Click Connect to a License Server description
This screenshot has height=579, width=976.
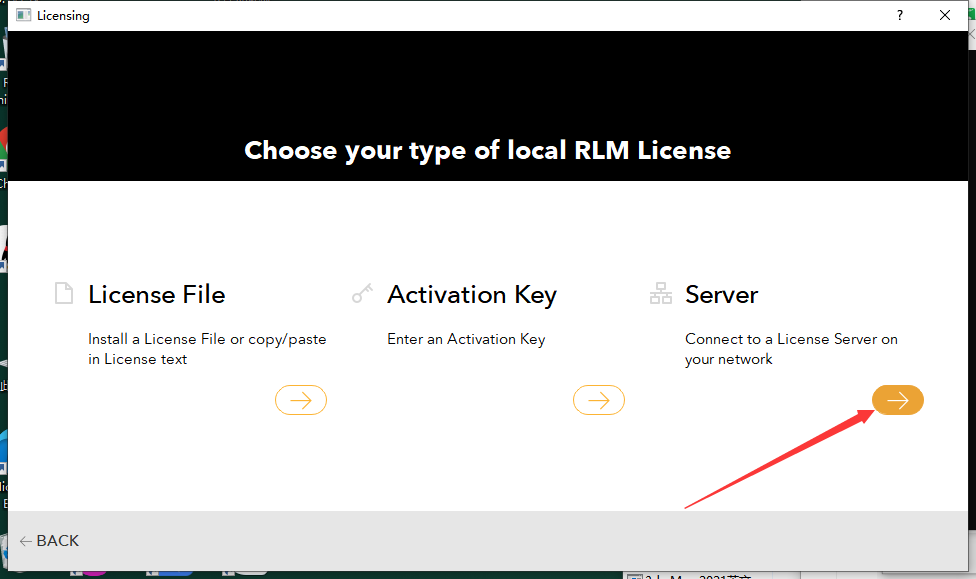point(790,349)
